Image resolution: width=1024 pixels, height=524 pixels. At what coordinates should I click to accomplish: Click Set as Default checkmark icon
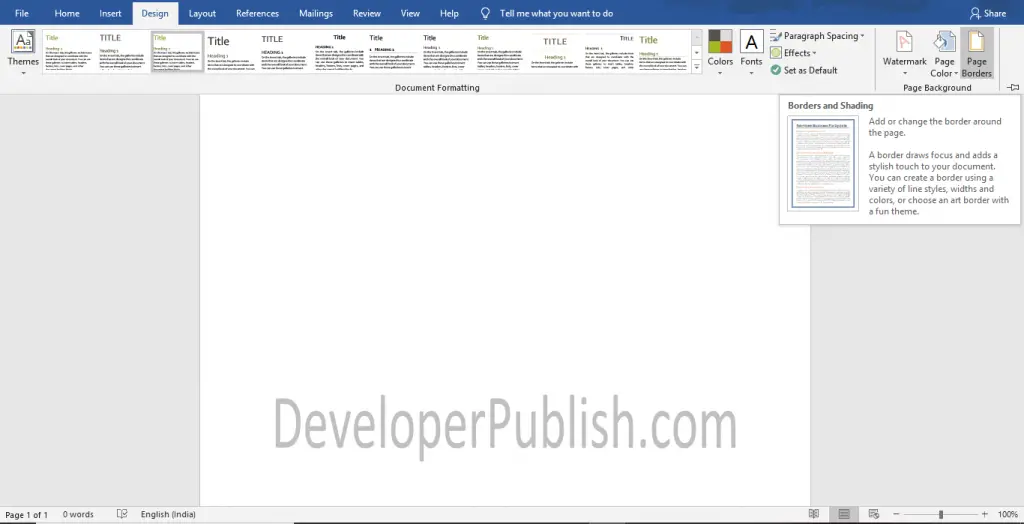(x=776, y=70)
